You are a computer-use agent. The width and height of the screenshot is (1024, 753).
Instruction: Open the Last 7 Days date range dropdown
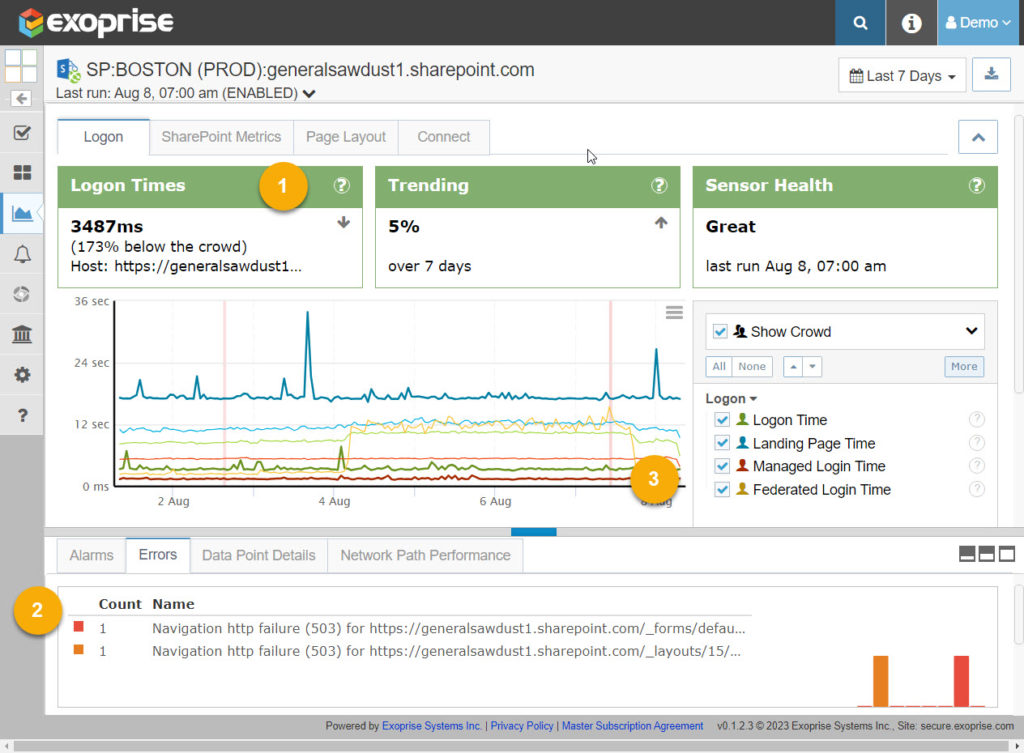point(902,76)
